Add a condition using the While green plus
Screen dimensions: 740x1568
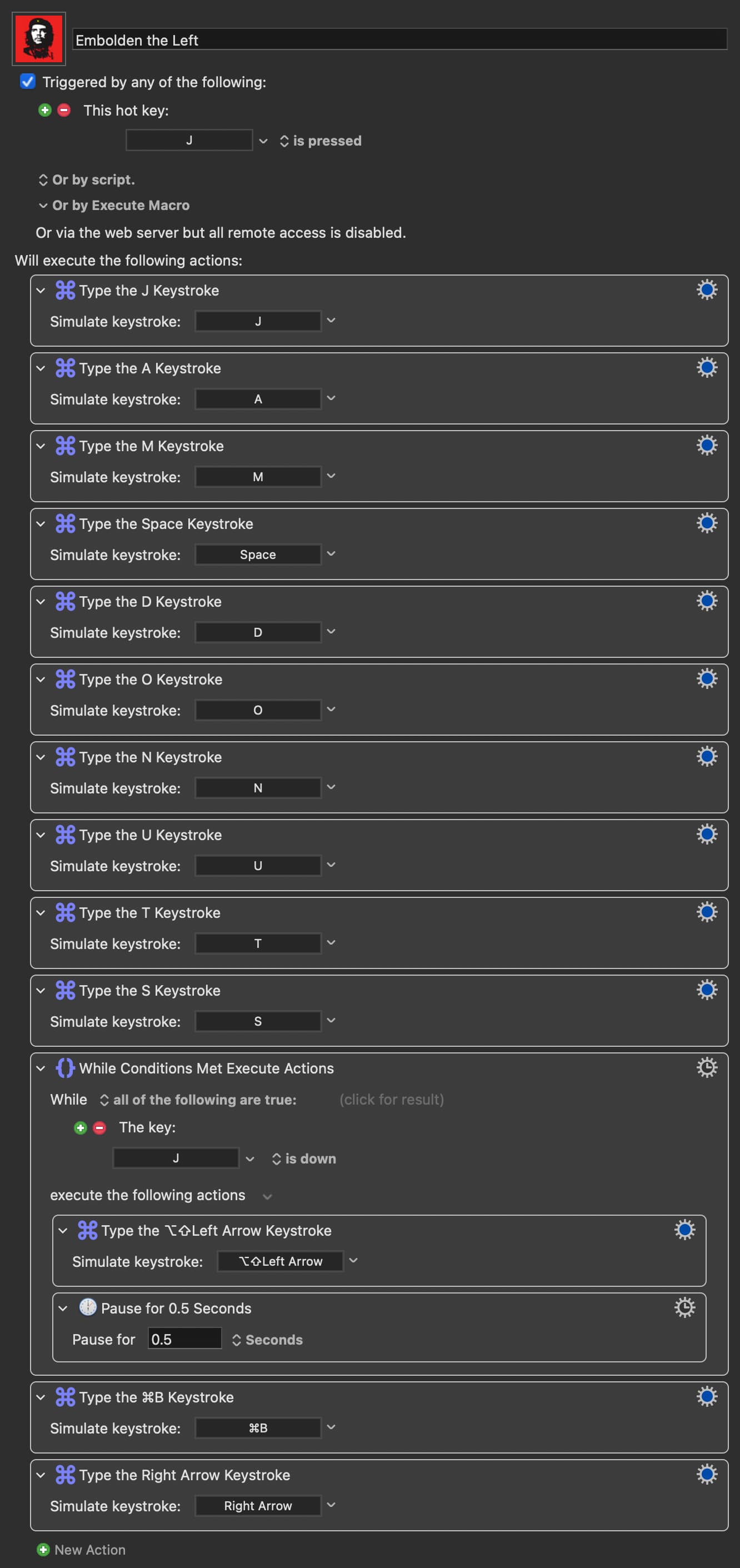pyautogui.click(x=81, y=1128)
